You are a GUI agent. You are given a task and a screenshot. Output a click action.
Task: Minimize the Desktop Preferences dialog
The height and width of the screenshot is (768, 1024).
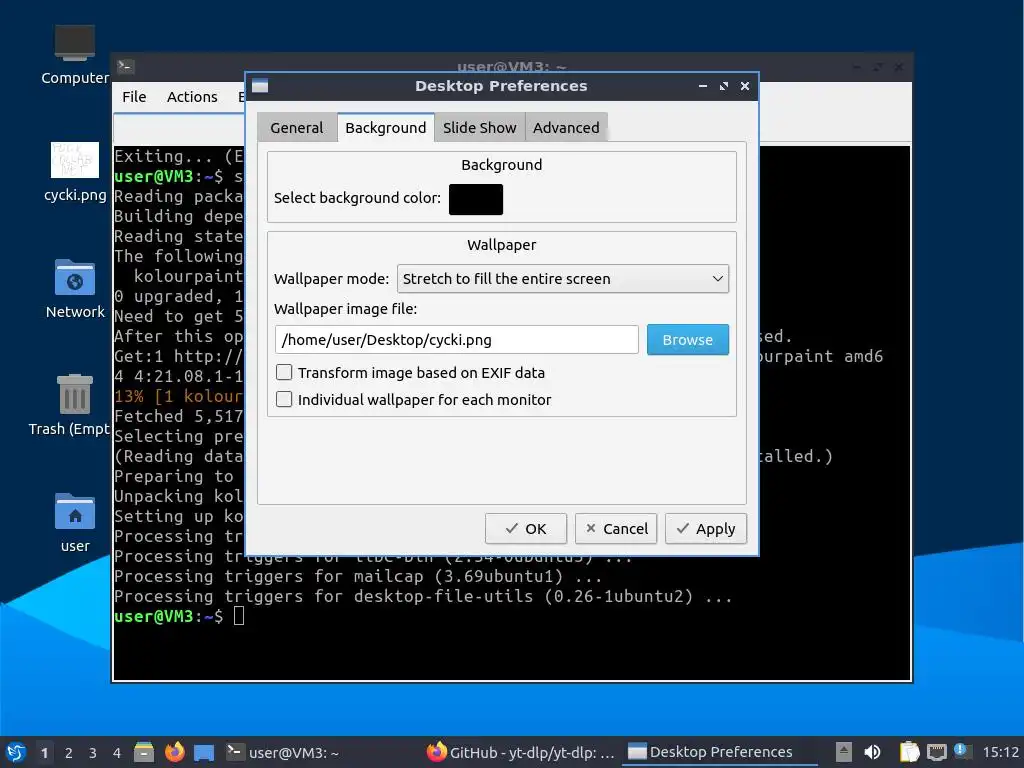[703, 86]
